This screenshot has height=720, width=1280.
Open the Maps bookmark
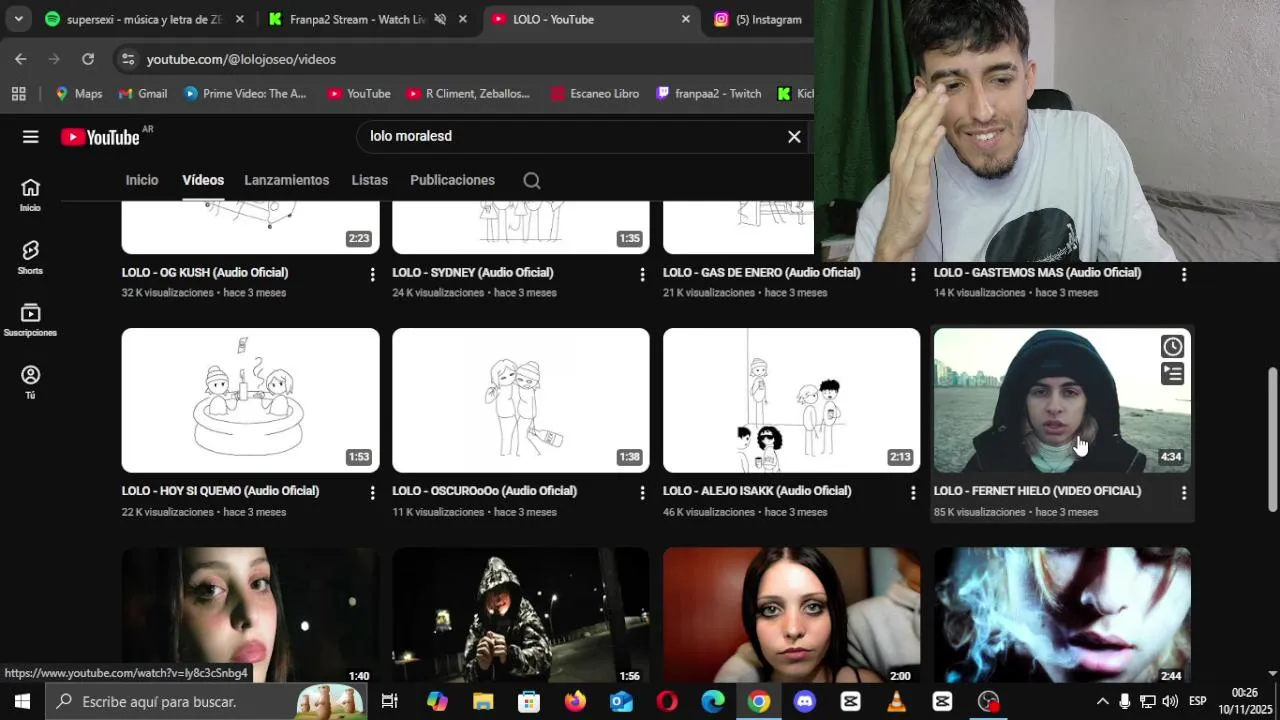coord(79,94)
